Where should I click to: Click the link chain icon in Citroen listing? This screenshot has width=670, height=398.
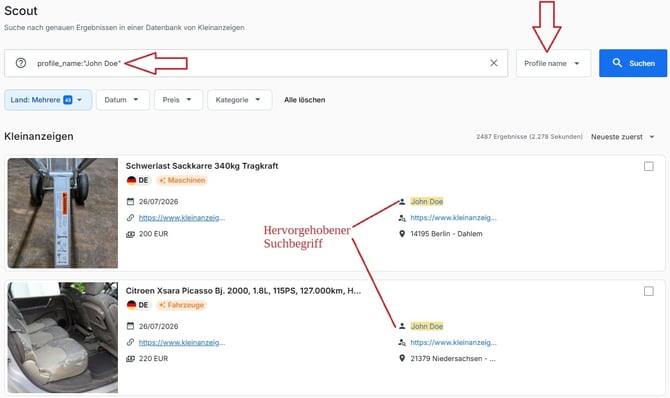click(130, 342)
